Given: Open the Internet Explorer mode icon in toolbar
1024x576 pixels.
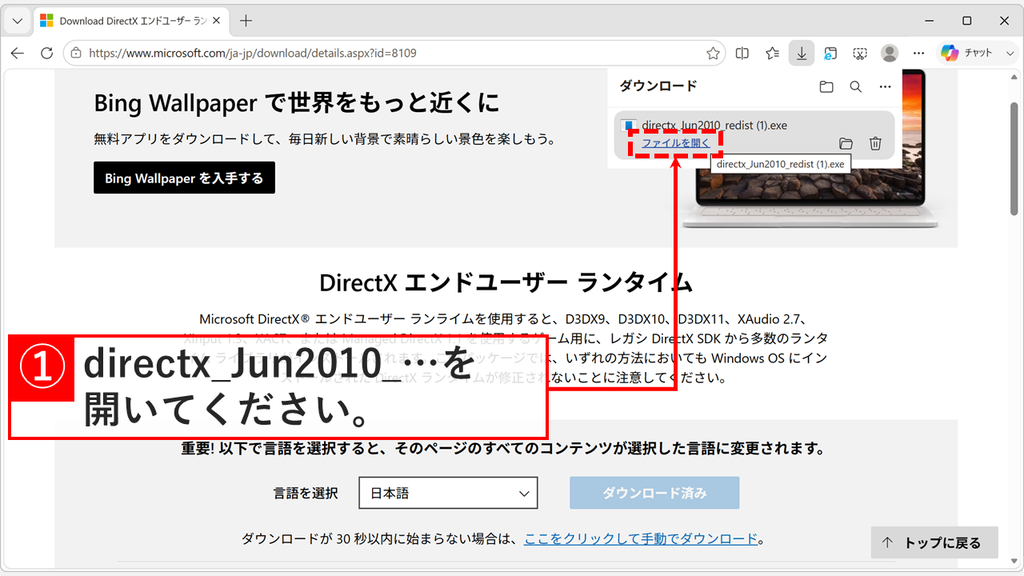Looking at the screenshot, I should pos(831,53).
